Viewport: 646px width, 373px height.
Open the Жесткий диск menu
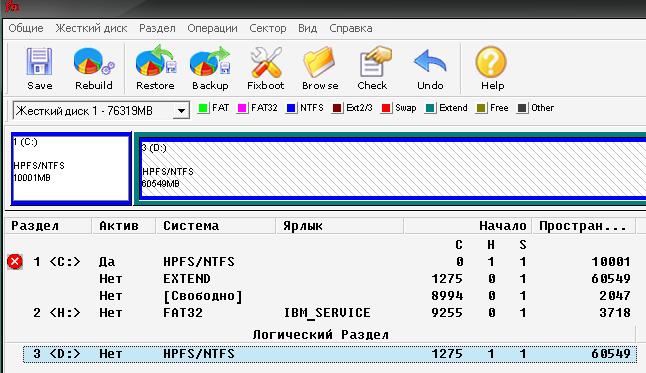coord(91,28)
